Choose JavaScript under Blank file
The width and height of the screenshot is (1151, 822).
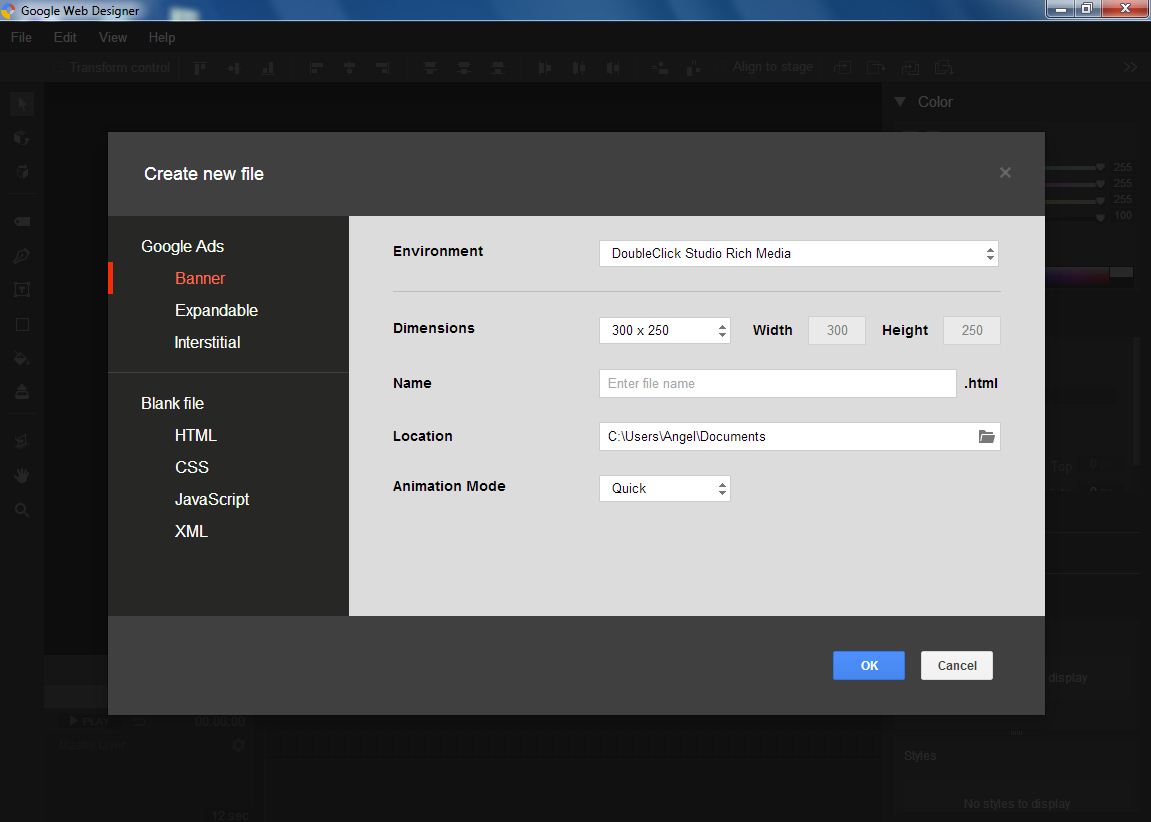[211, 499]
